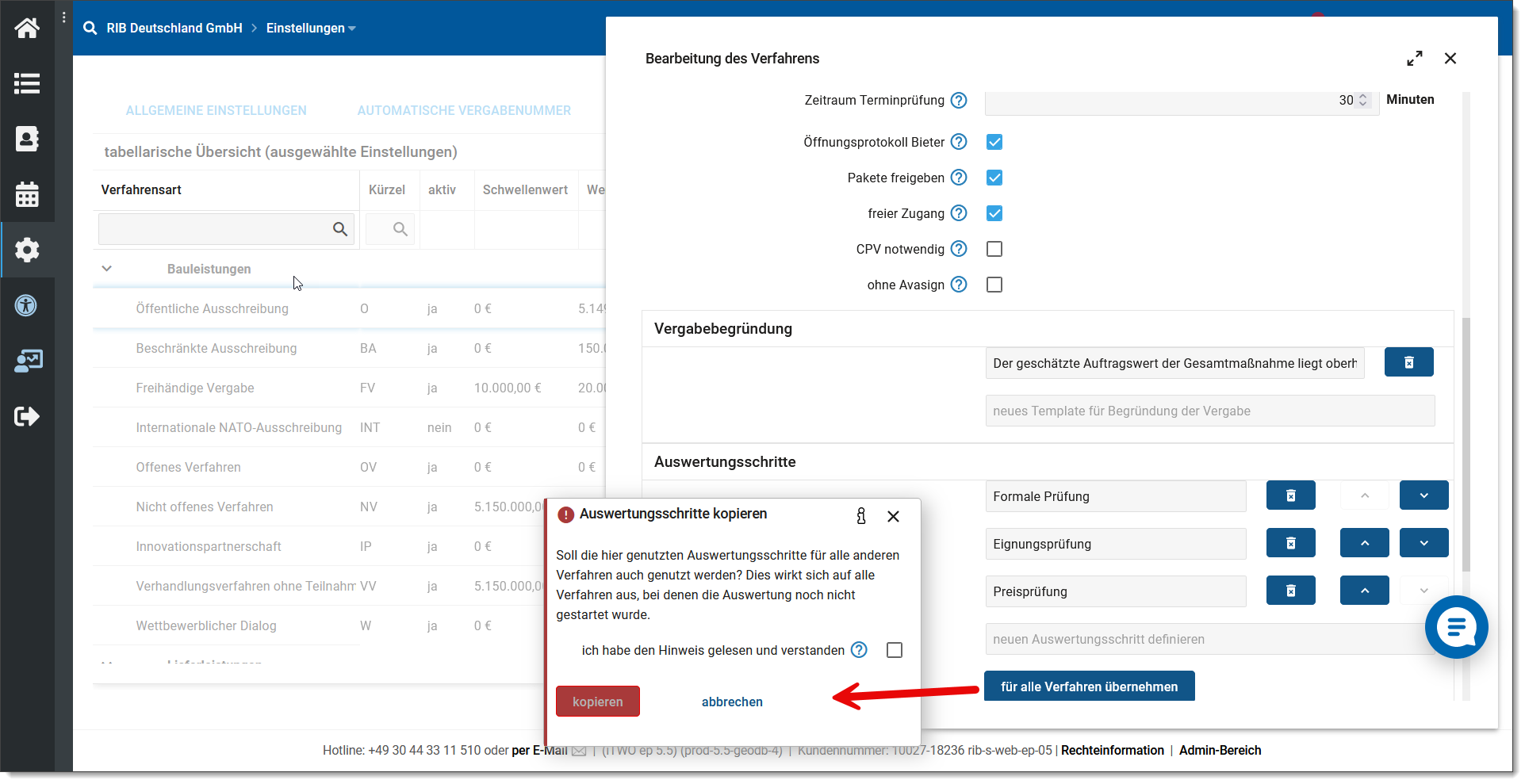Viewport: 1525px width, 784px height.
Task: Move Preisprüfung step up
Action: pos(1364,591)
